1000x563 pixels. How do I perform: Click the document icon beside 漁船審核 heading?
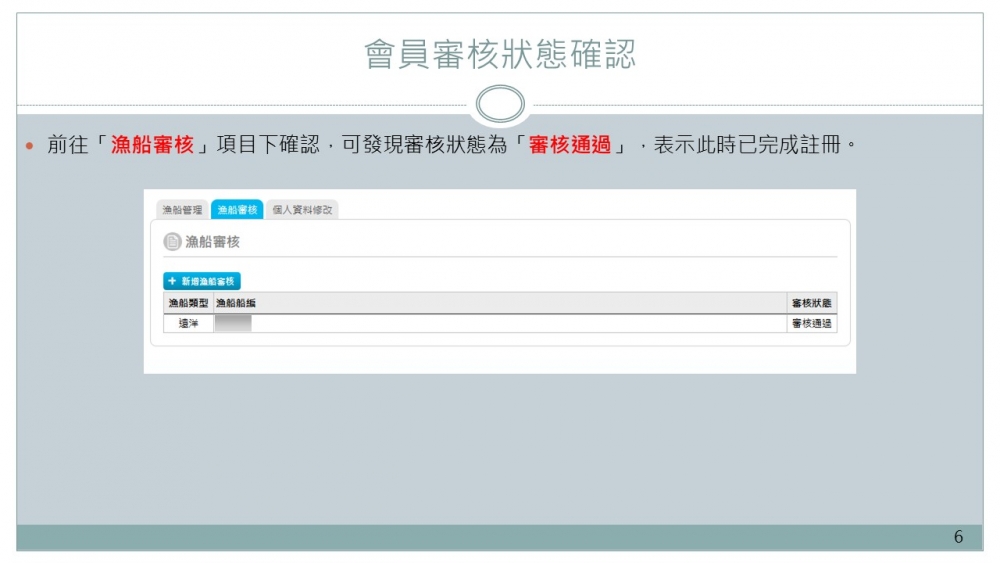(x=172, y=242)
